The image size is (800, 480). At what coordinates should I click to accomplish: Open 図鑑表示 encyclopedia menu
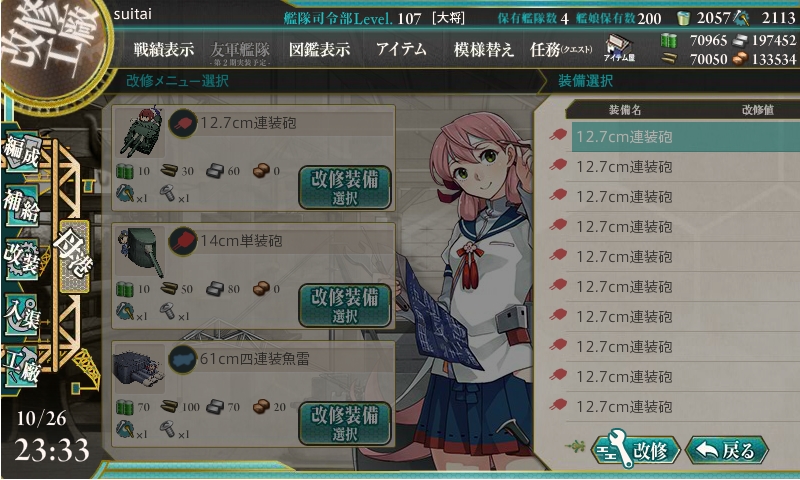(319, 49)
